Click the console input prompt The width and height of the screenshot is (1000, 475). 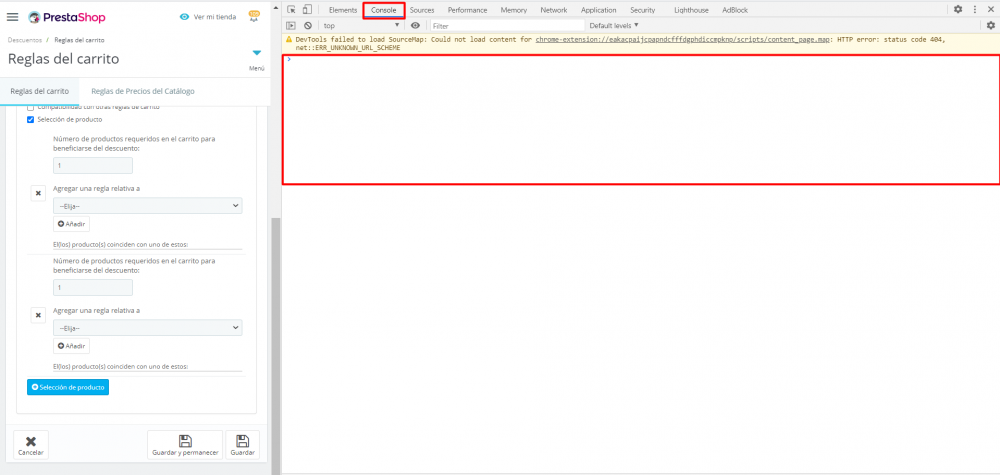point(641,59)
